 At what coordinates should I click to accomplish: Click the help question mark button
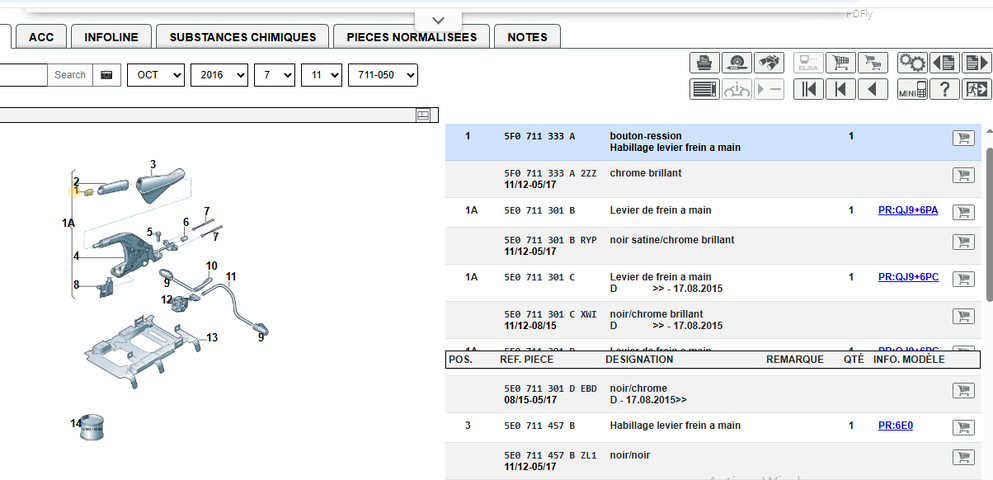[x=943, y=89]
